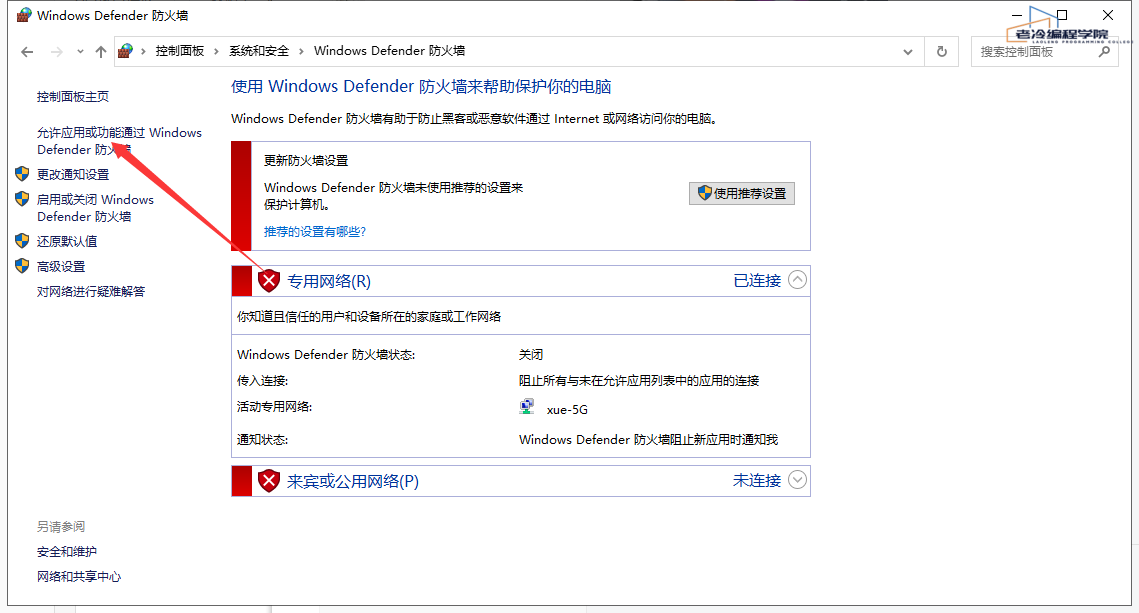Click shield icon beside 高级设置
Viewport: 1139px width, 613px height.
pos(22,266)
